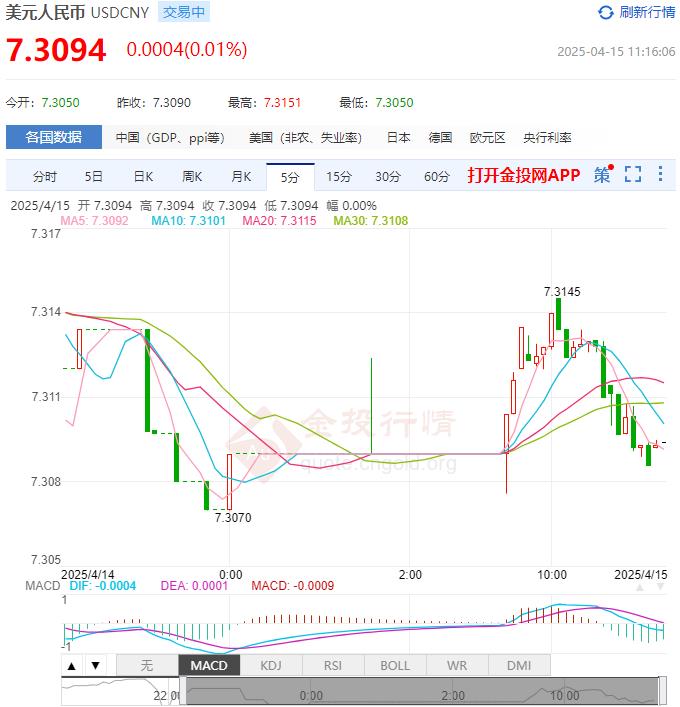Screen dimensions: 680x707
Task: Select WR indicator option
Action: tap(457, 666)
